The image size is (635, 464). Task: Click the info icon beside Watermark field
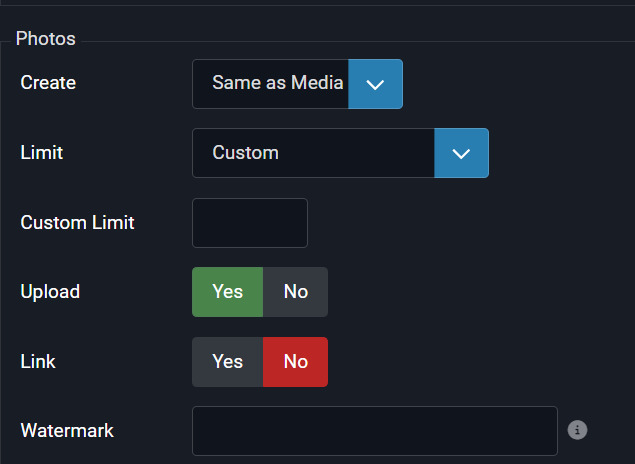(577, 430)
